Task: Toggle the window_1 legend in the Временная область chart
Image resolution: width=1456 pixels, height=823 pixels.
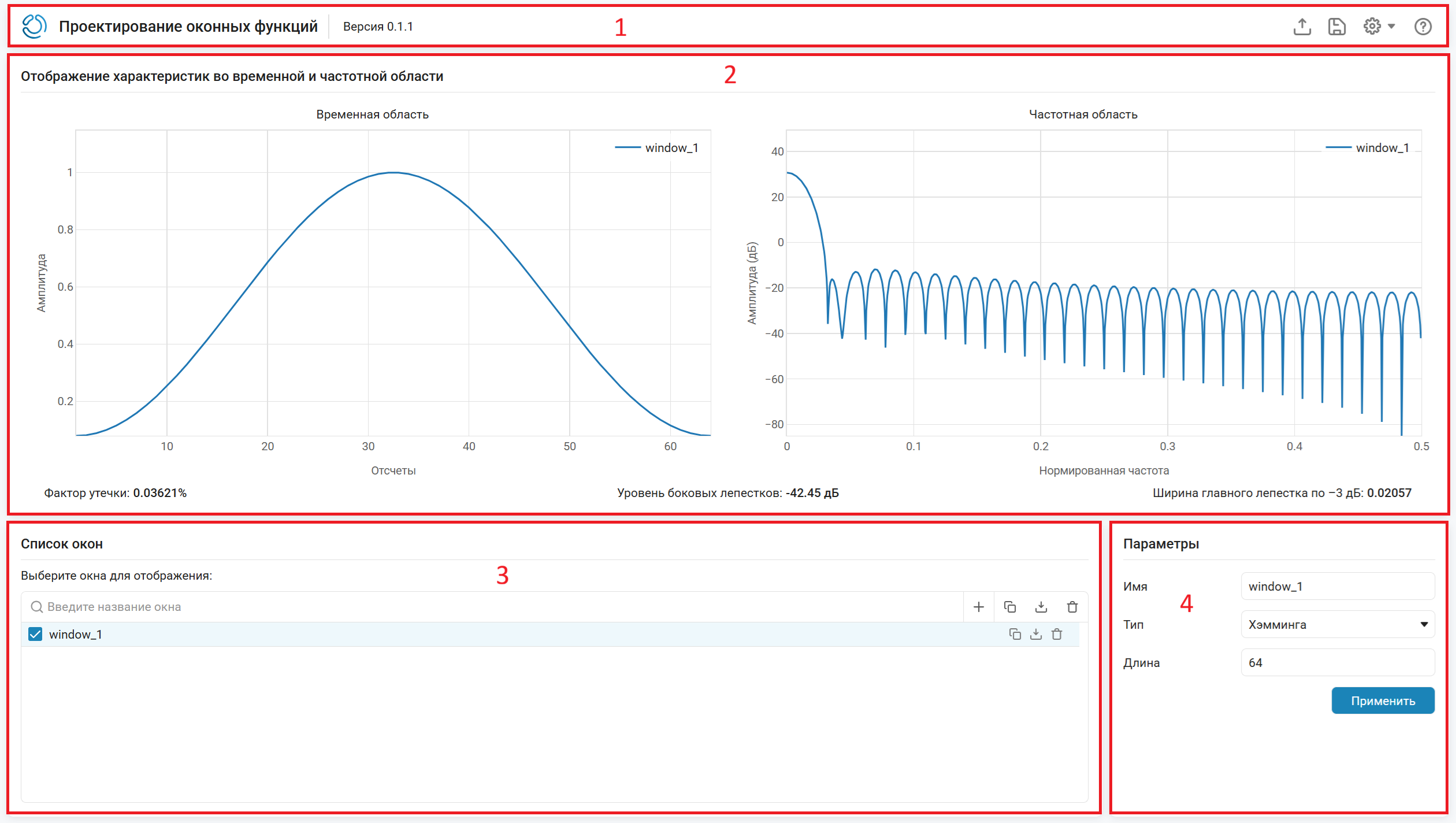Action: [657, 148]
